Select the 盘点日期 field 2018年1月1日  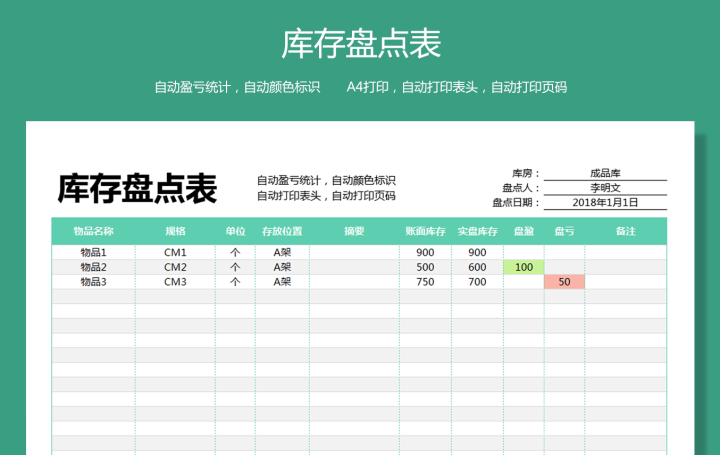[x=605, y=202]
